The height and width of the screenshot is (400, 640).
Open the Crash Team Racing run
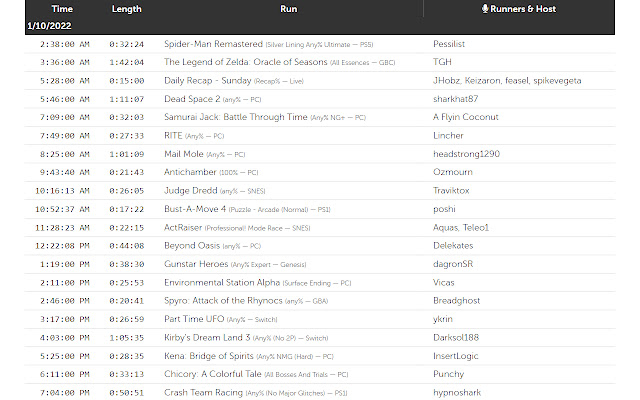tap(204, 392)
